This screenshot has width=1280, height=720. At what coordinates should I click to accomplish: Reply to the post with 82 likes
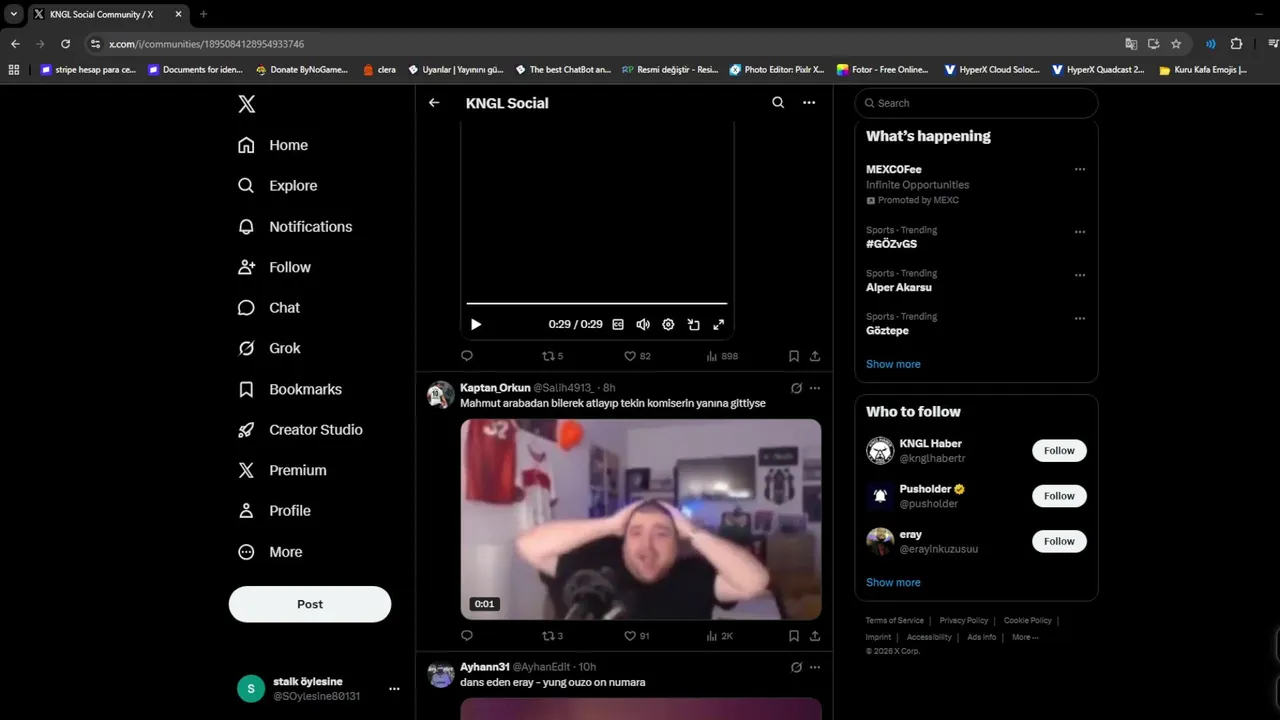coord(467,356)
